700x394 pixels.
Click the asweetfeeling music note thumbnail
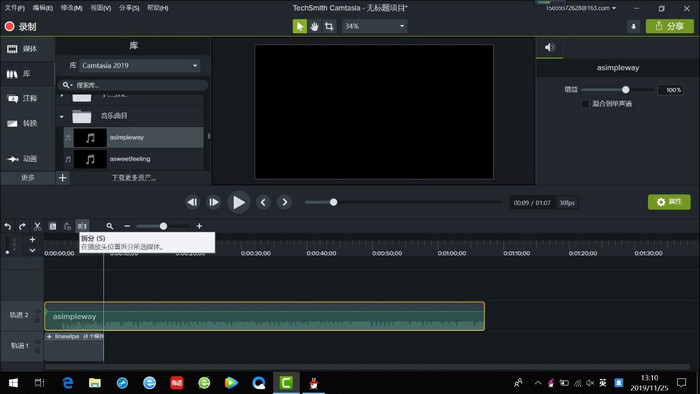(90, 159)
